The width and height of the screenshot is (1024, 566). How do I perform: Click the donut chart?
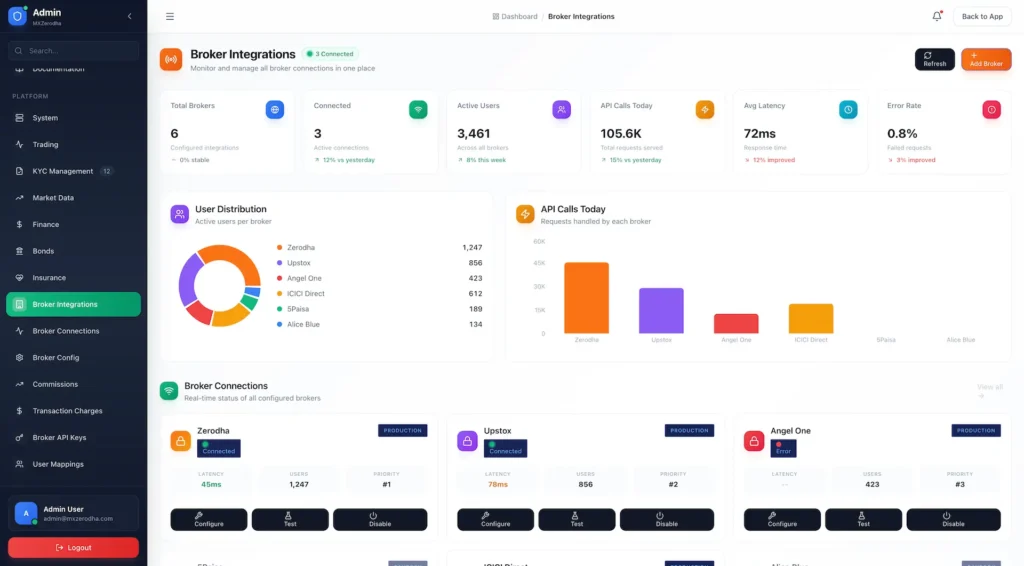point(219,286)
